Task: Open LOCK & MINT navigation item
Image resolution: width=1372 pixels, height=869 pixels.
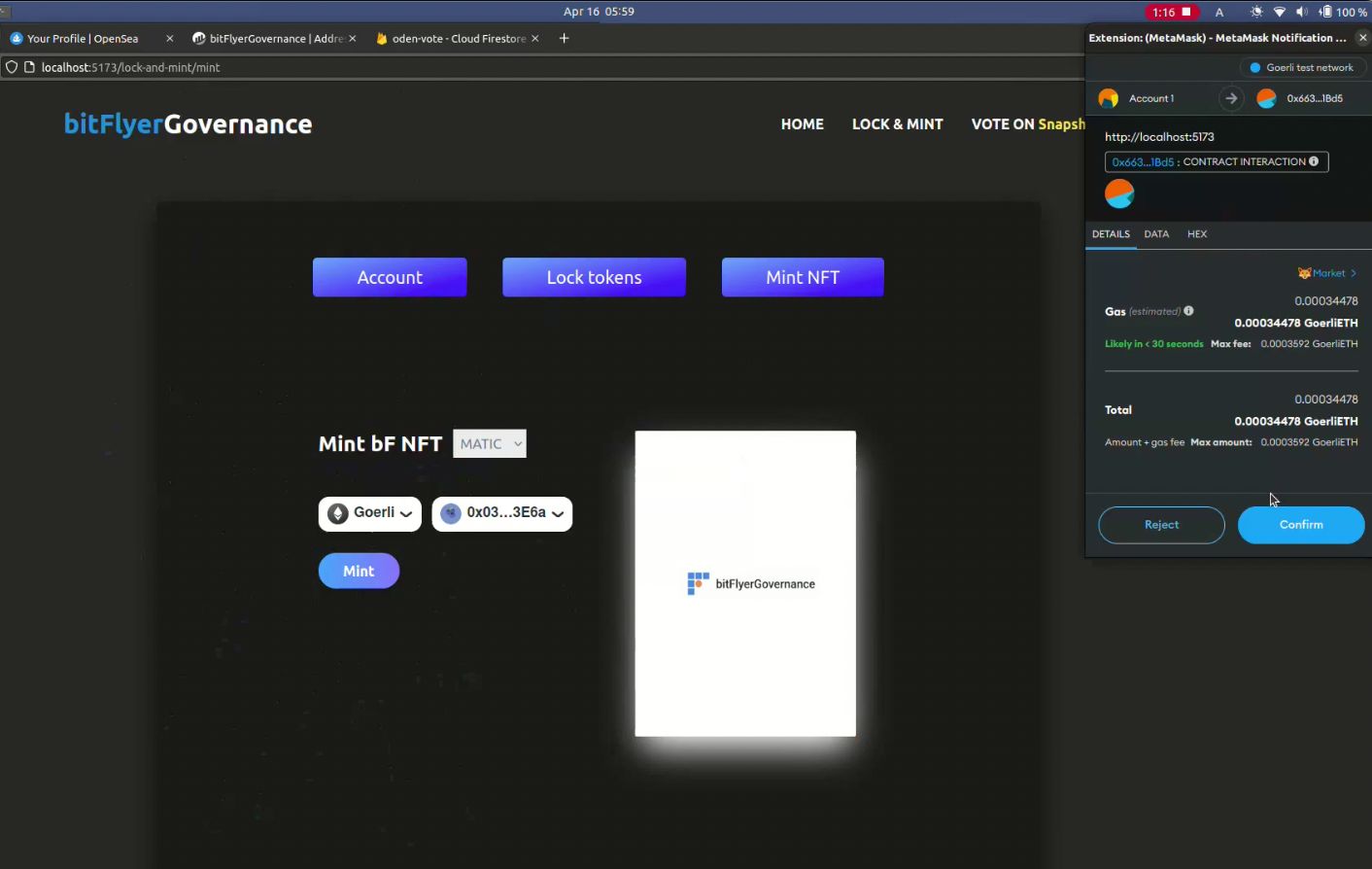Action: [898, 124]
